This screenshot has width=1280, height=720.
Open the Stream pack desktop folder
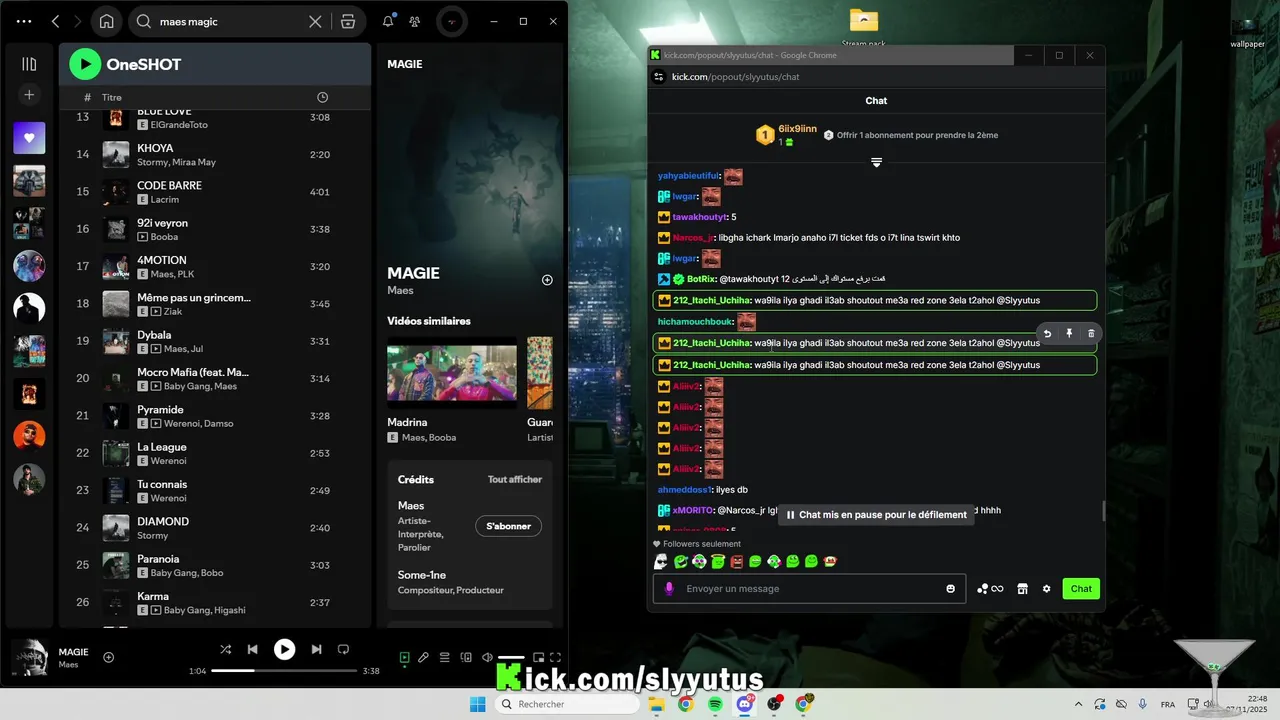(x=863, y=27)
